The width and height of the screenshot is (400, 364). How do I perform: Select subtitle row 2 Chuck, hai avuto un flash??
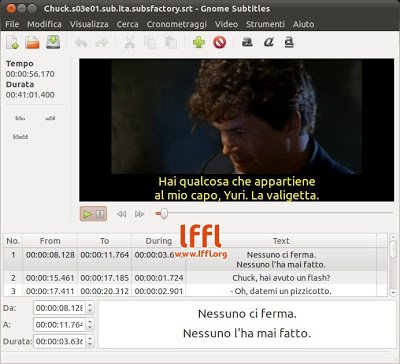pyautogui.click(x=196, y=278)
